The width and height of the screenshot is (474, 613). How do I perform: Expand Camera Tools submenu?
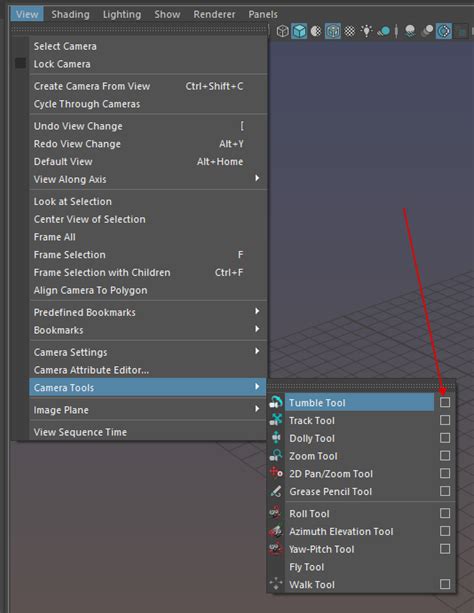(148, 387)
